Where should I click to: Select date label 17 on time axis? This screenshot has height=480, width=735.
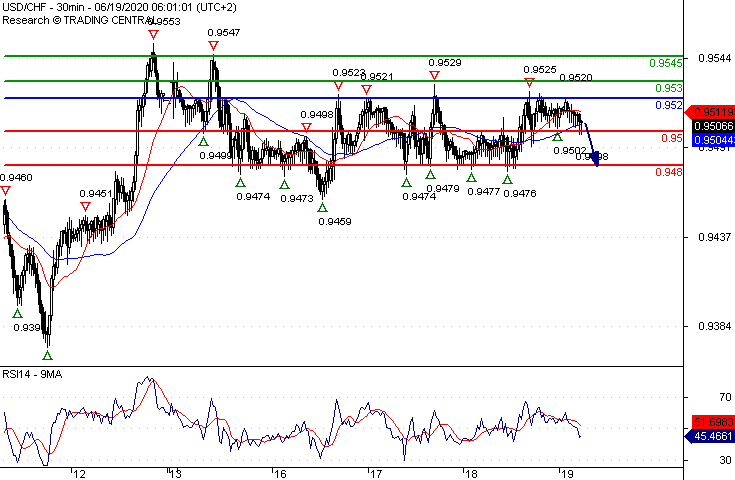click(375, 474)
